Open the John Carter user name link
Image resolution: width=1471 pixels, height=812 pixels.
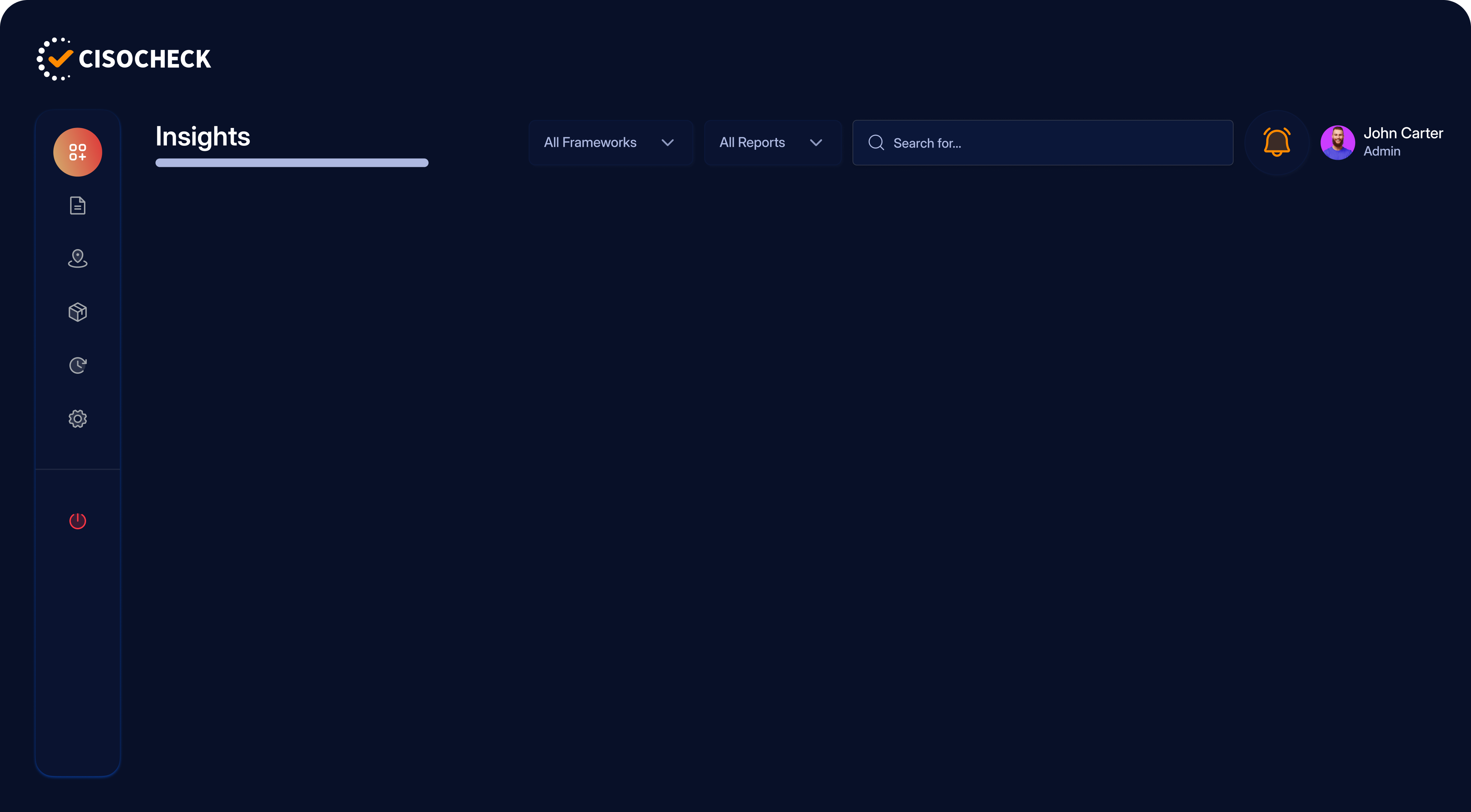[1402, 133]
